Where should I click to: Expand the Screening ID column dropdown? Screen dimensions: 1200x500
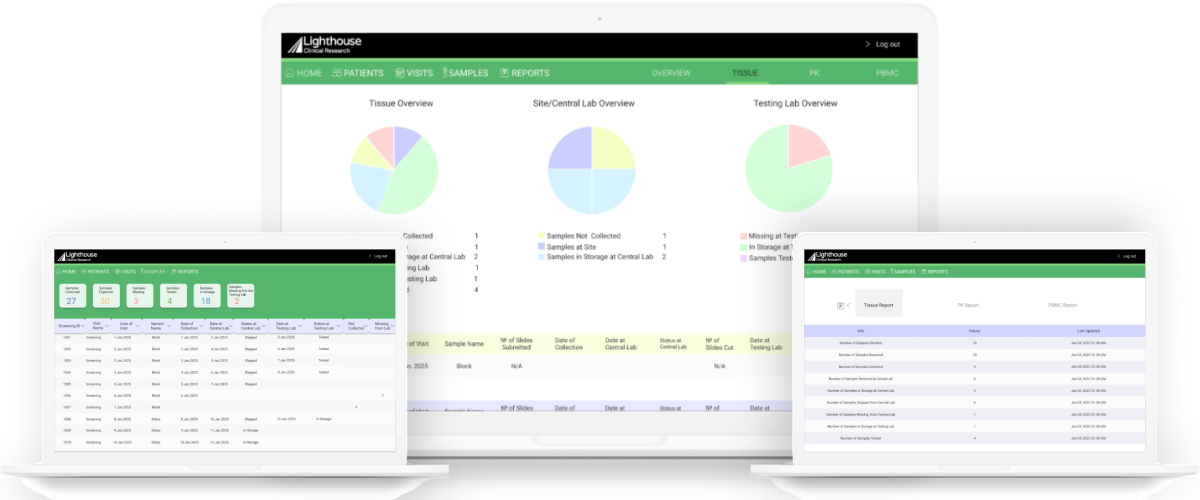tap(81, 325)
